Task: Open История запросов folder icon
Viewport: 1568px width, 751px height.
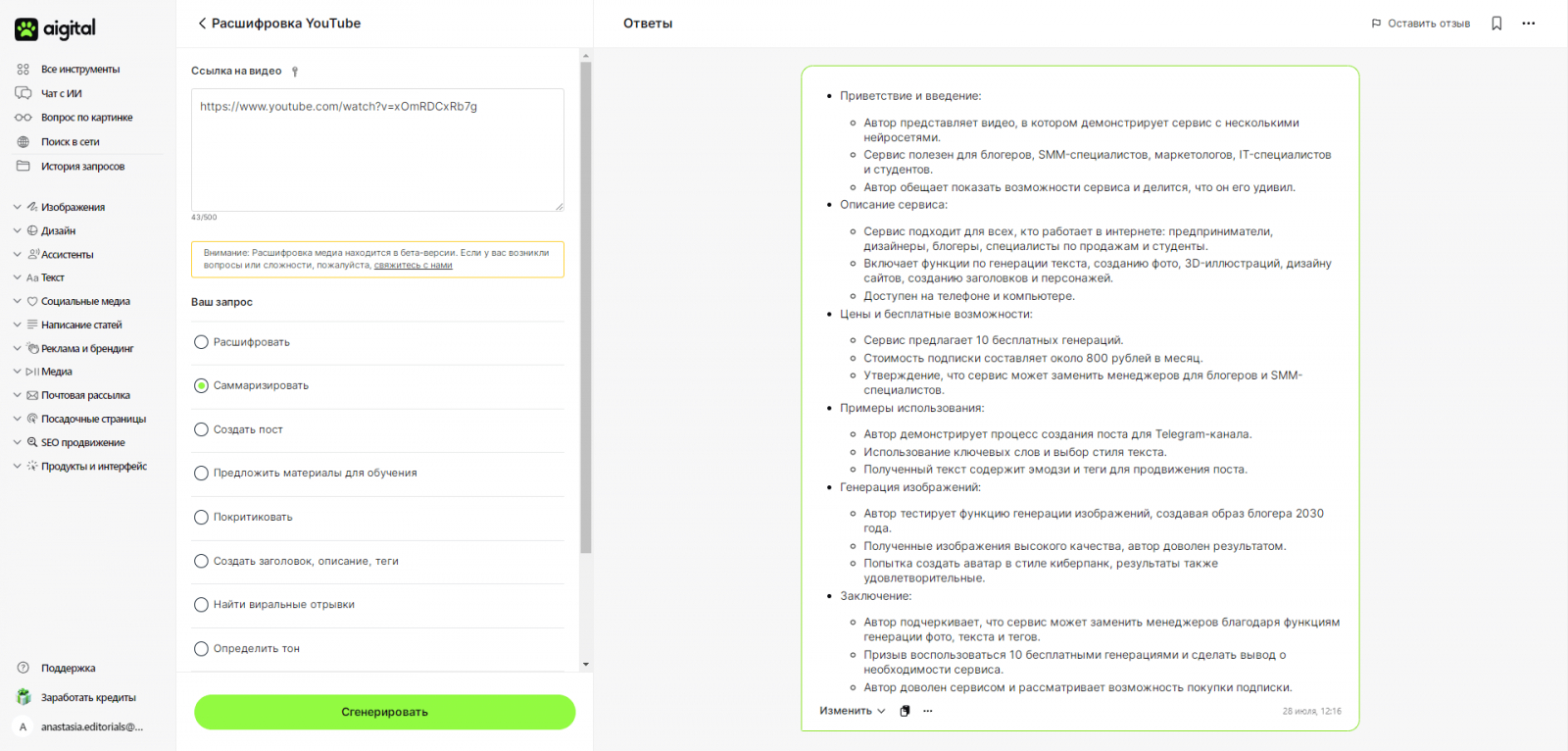Action: [24, 166]
